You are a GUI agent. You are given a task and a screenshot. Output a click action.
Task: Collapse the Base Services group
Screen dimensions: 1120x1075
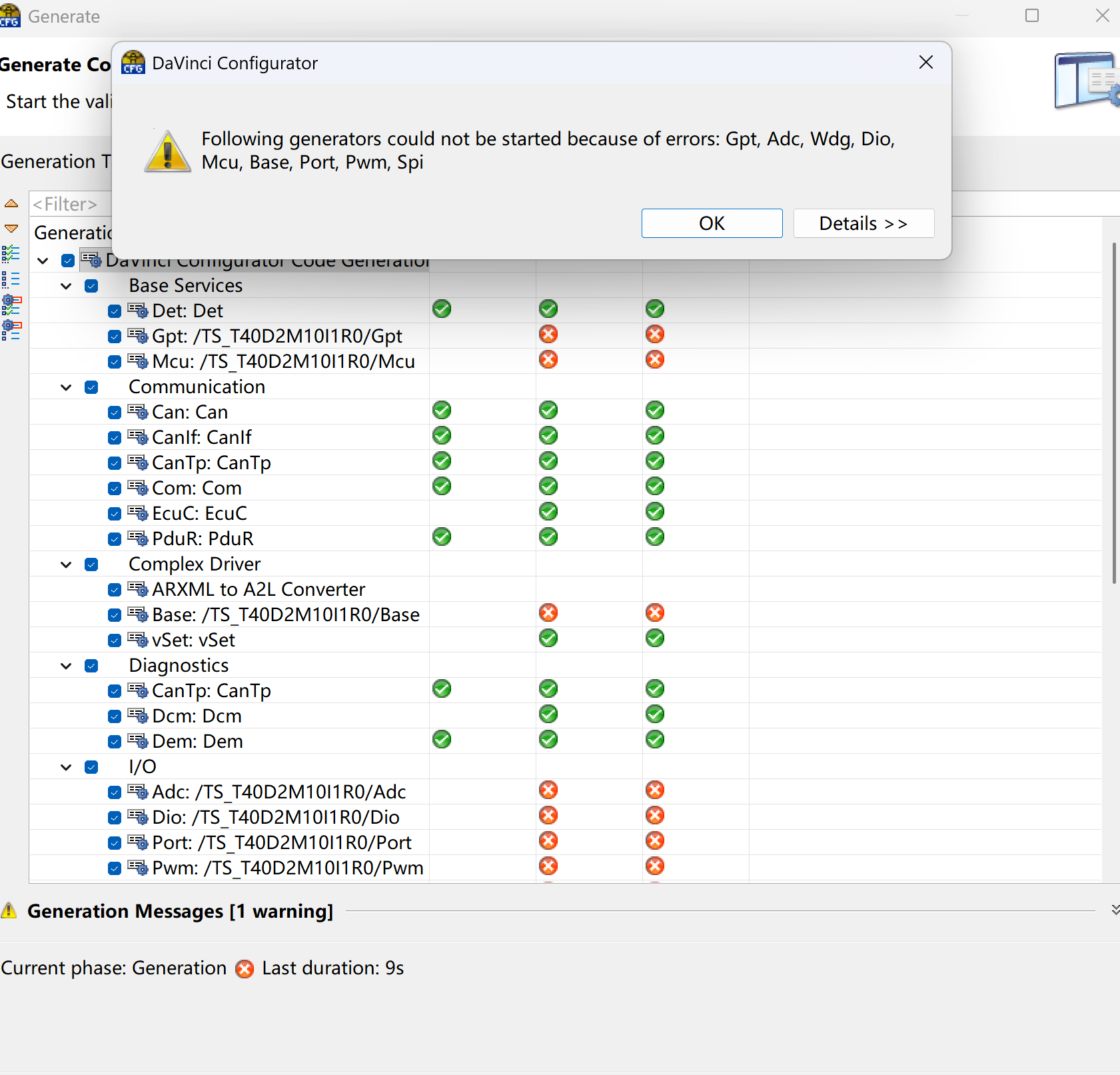point(66,286)
